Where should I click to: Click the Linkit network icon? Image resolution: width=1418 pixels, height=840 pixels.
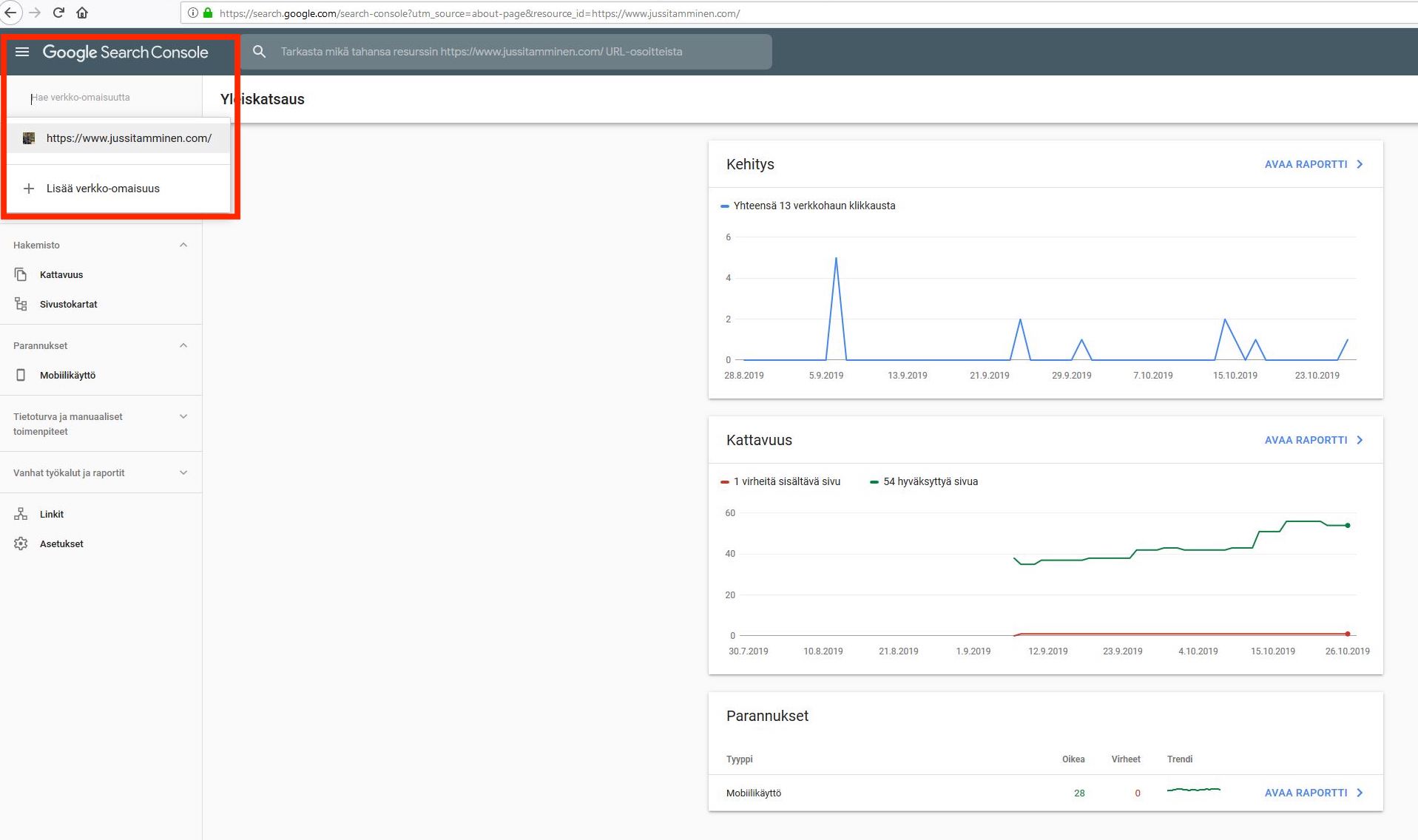click(x=21, y=514)
